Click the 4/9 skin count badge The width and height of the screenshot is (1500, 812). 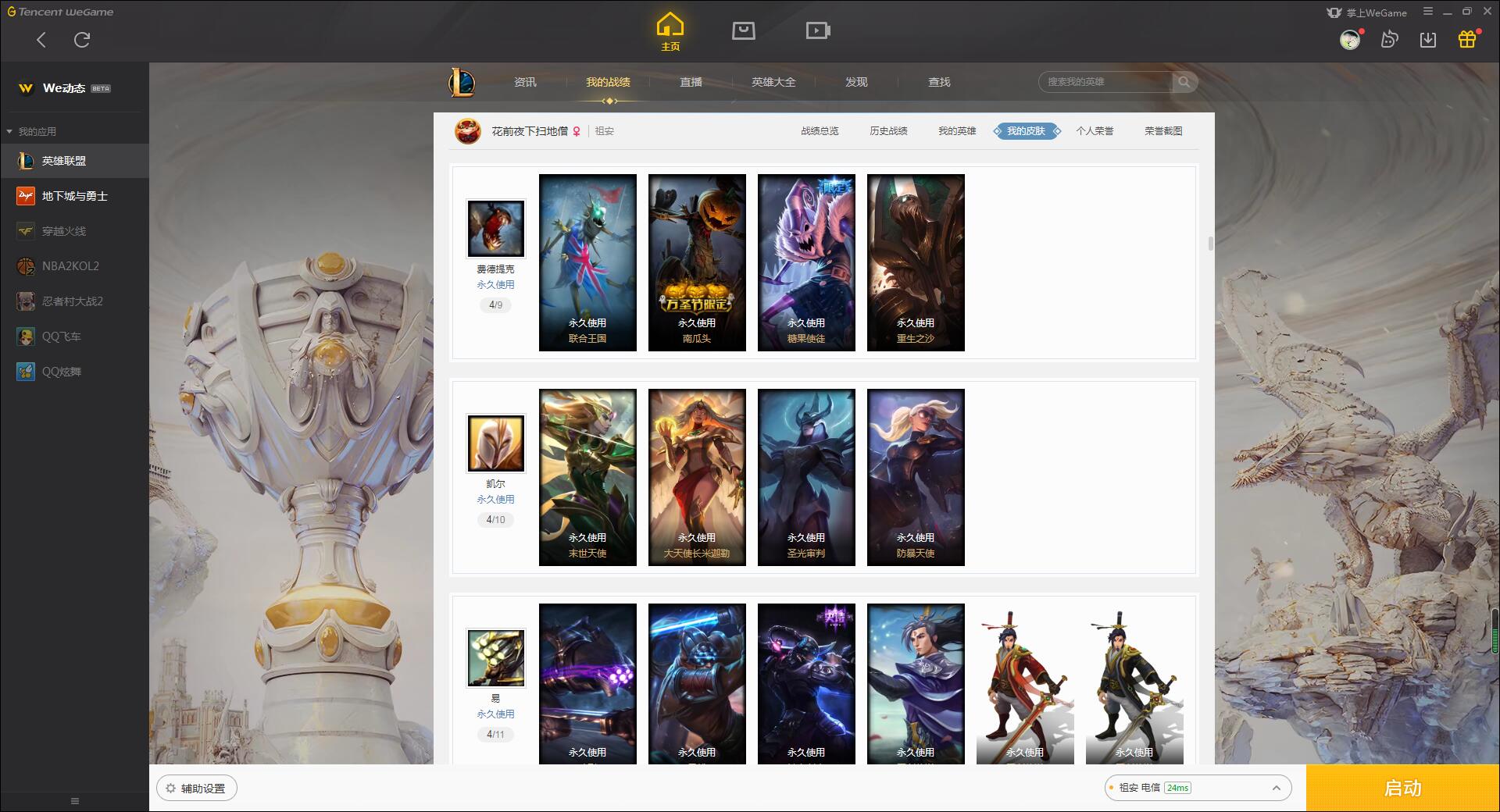coord(495,305)
